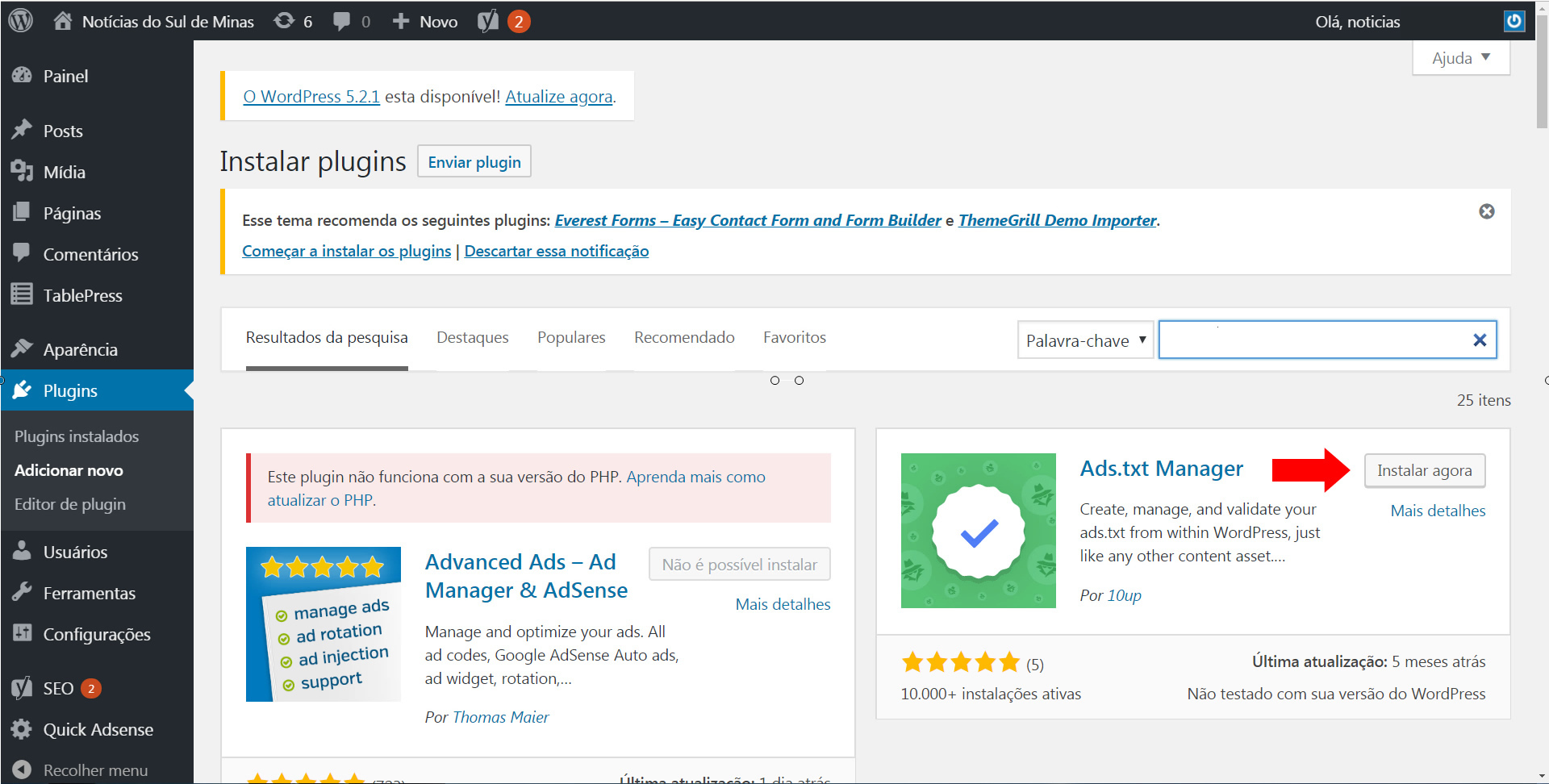The height and width of the screenshot is (784, 1549).
Task: Open the WordPress logo menu
Action: [x=21, y=21]
